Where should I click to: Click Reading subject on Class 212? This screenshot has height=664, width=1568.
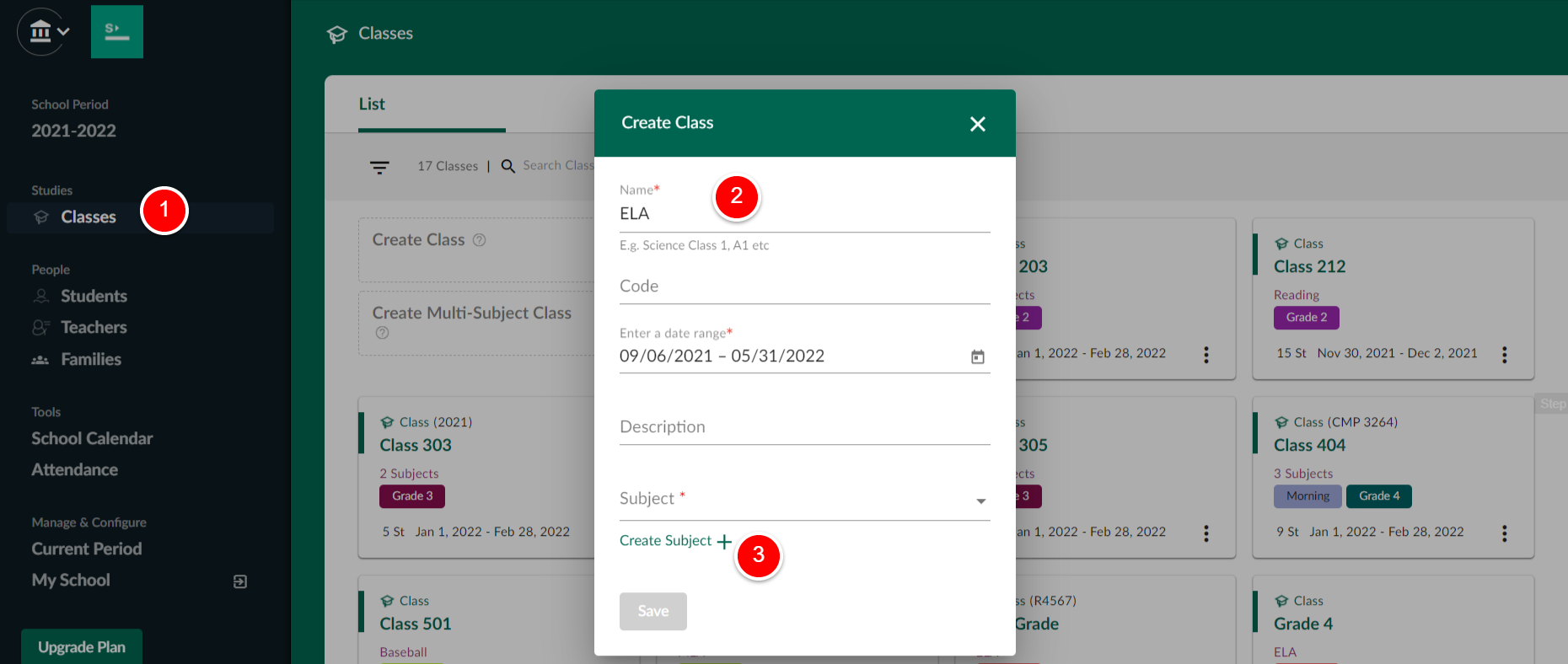1297,295
